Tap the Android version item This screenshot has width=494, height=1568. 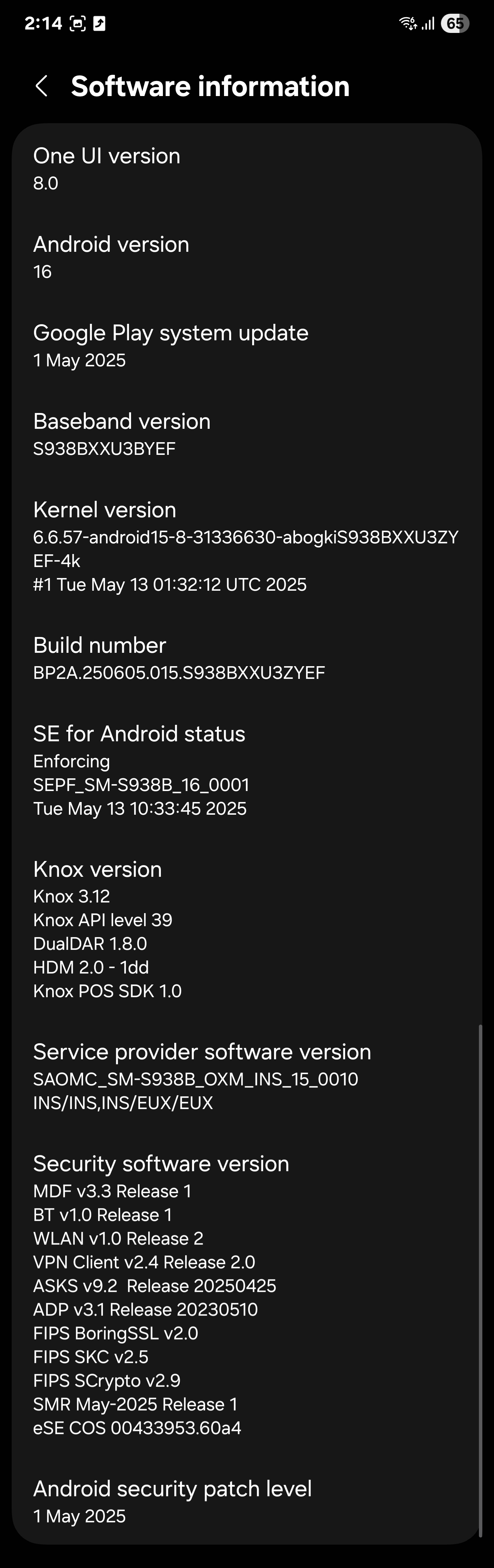coord(247,257)
